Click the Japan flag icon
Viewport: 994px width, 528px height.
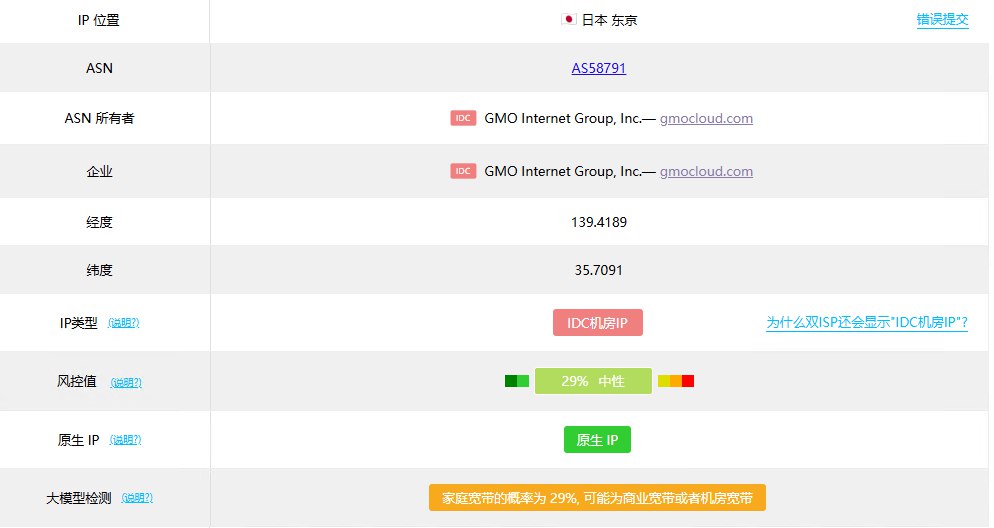569,20
